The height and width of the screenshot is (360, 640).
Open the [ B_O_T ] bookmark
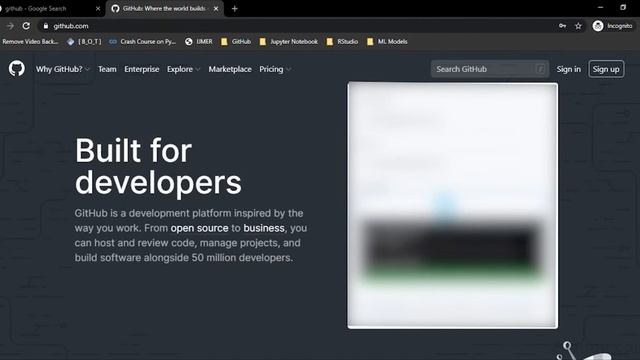point(84,41)
